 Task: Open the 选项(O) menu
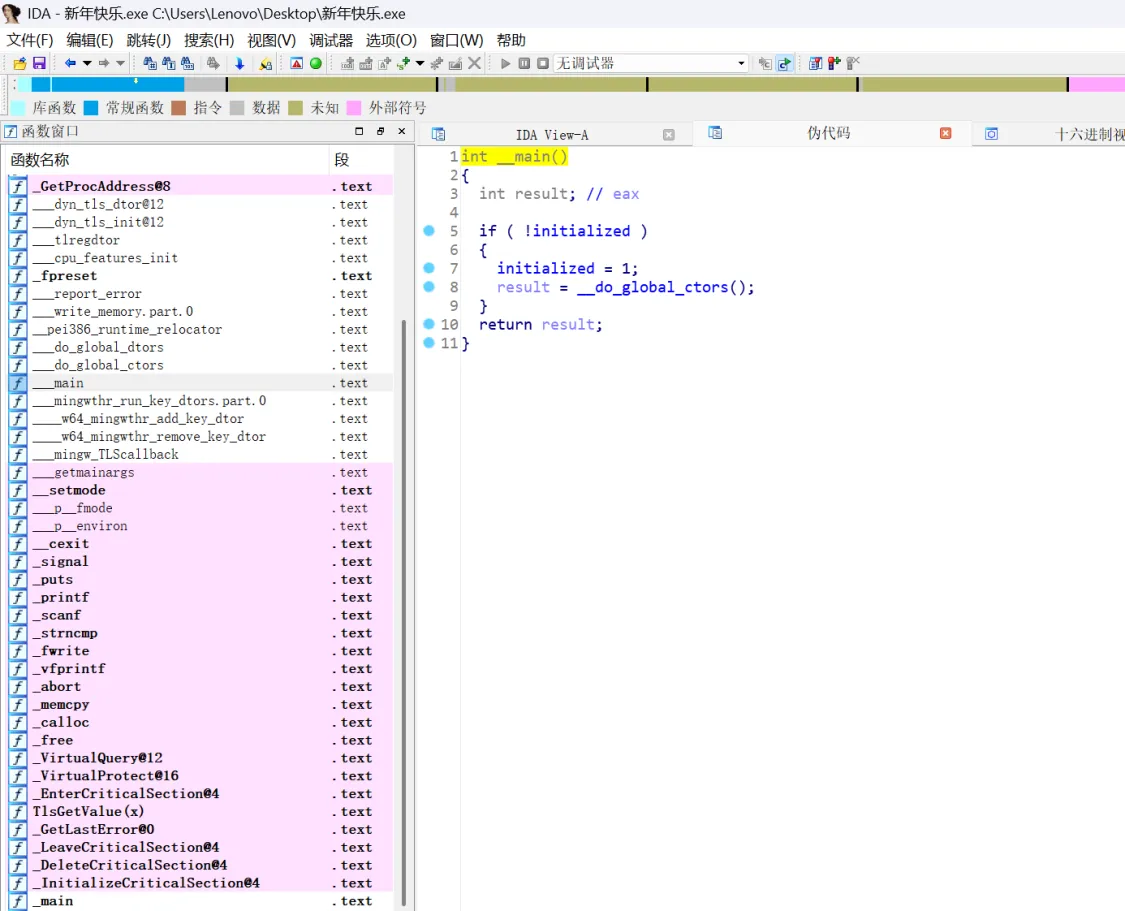(391, 40)
